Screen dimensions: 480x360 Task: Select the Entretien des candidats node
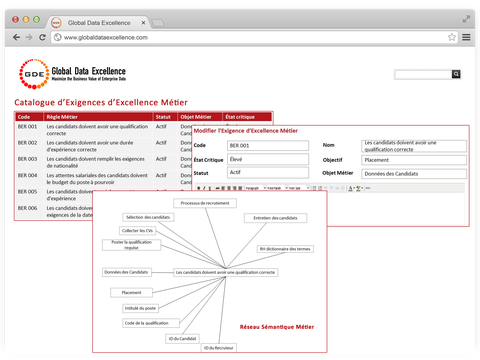[275, 218]
